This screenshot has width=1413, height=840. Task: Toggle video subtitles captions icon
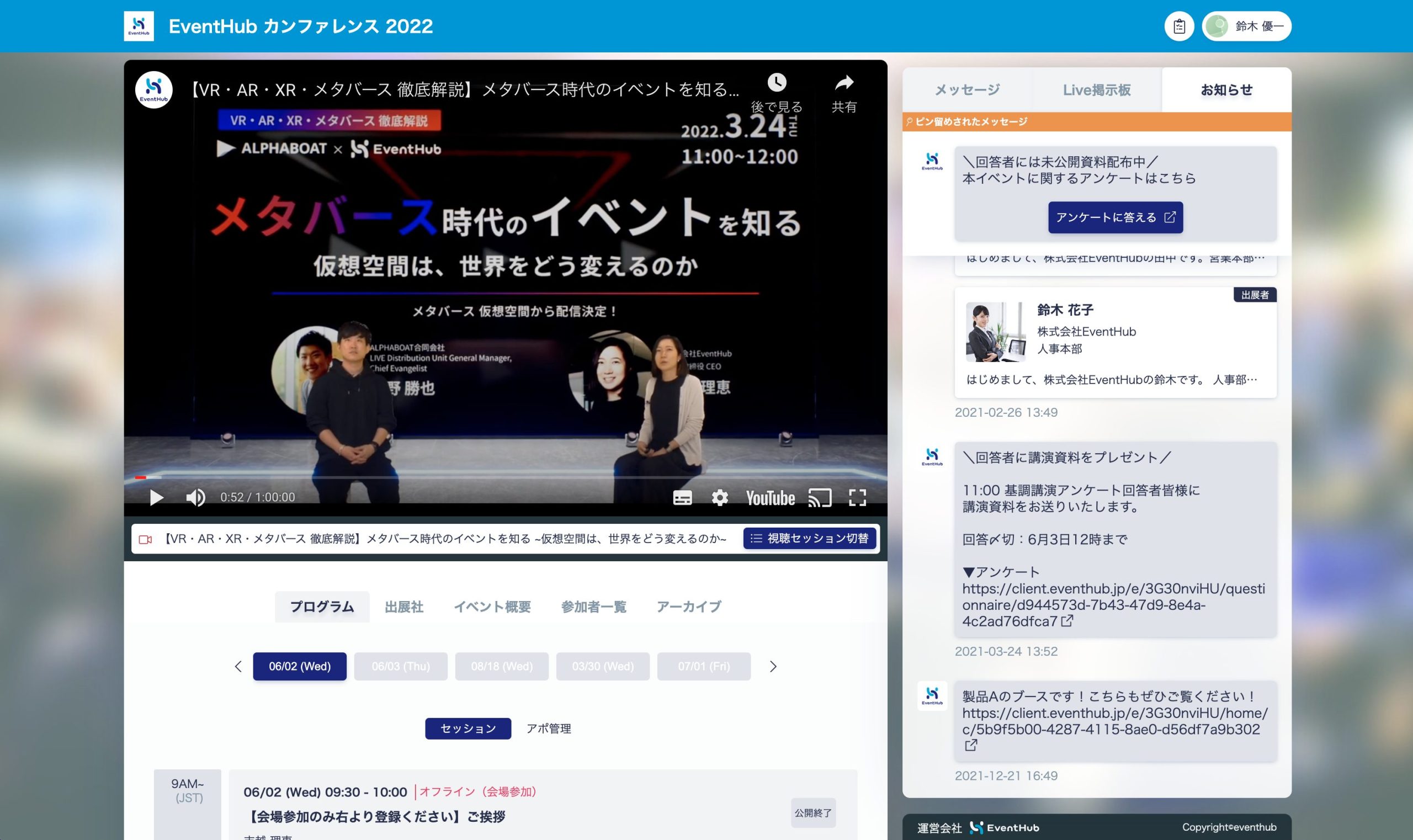(682, 498)
